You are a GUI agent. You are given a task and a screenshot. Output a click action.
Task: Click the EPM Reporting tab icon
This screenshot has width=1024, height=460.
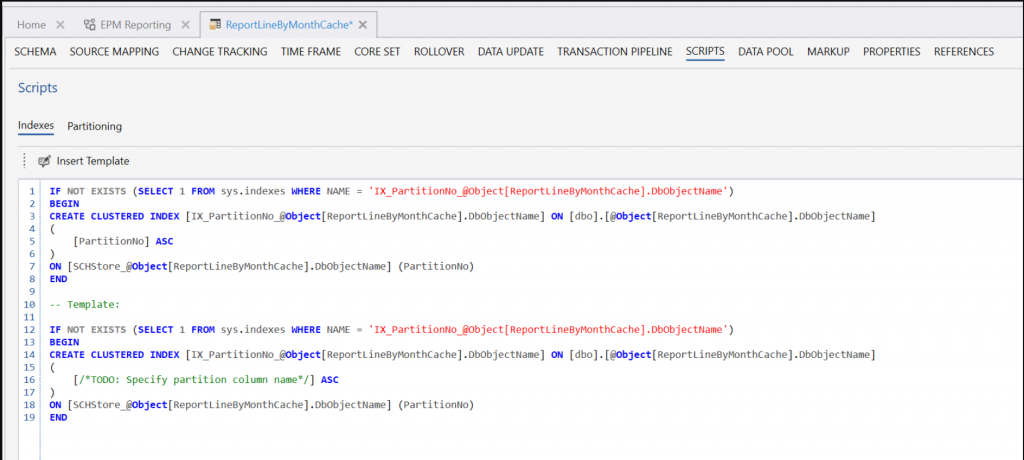(x=90, y=24)
